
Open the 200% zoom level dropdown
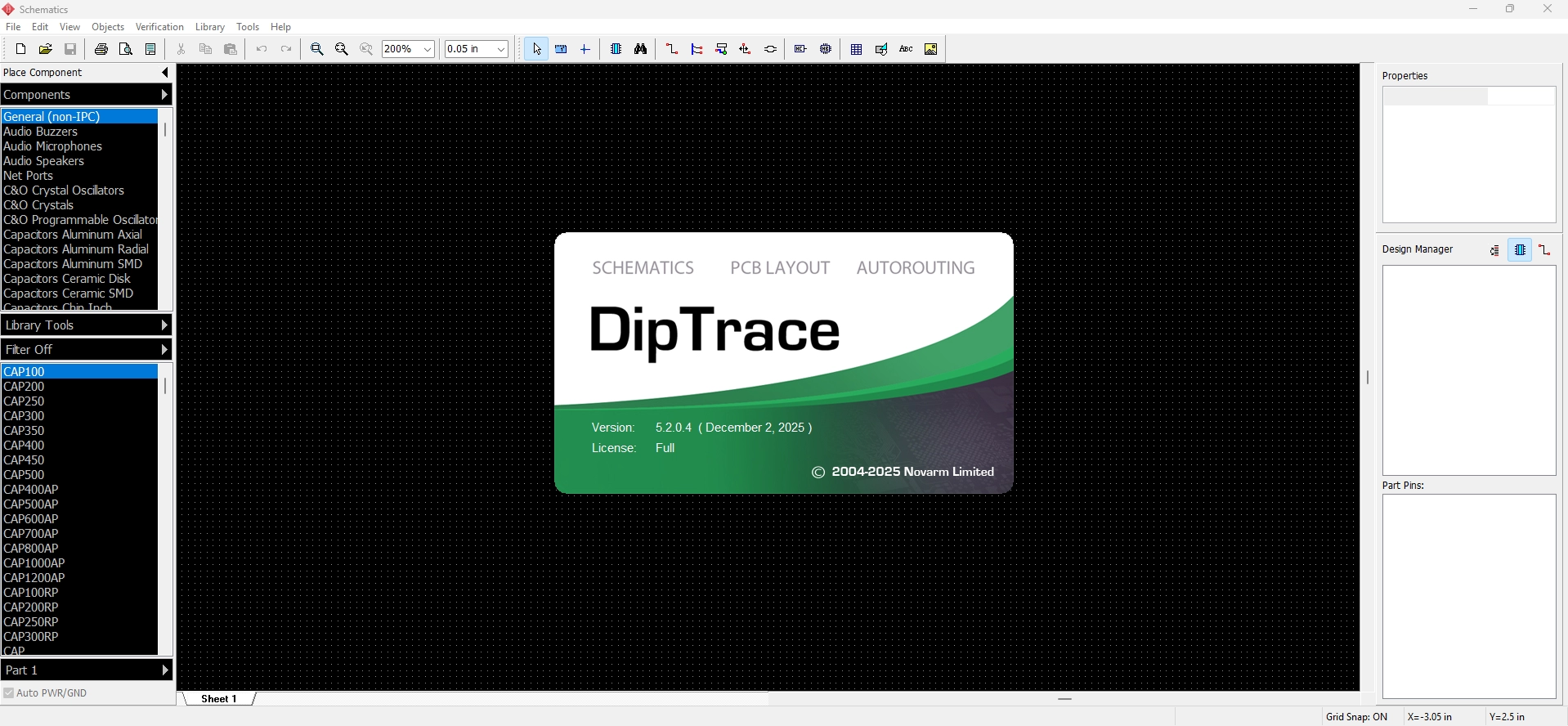(427, 49)
